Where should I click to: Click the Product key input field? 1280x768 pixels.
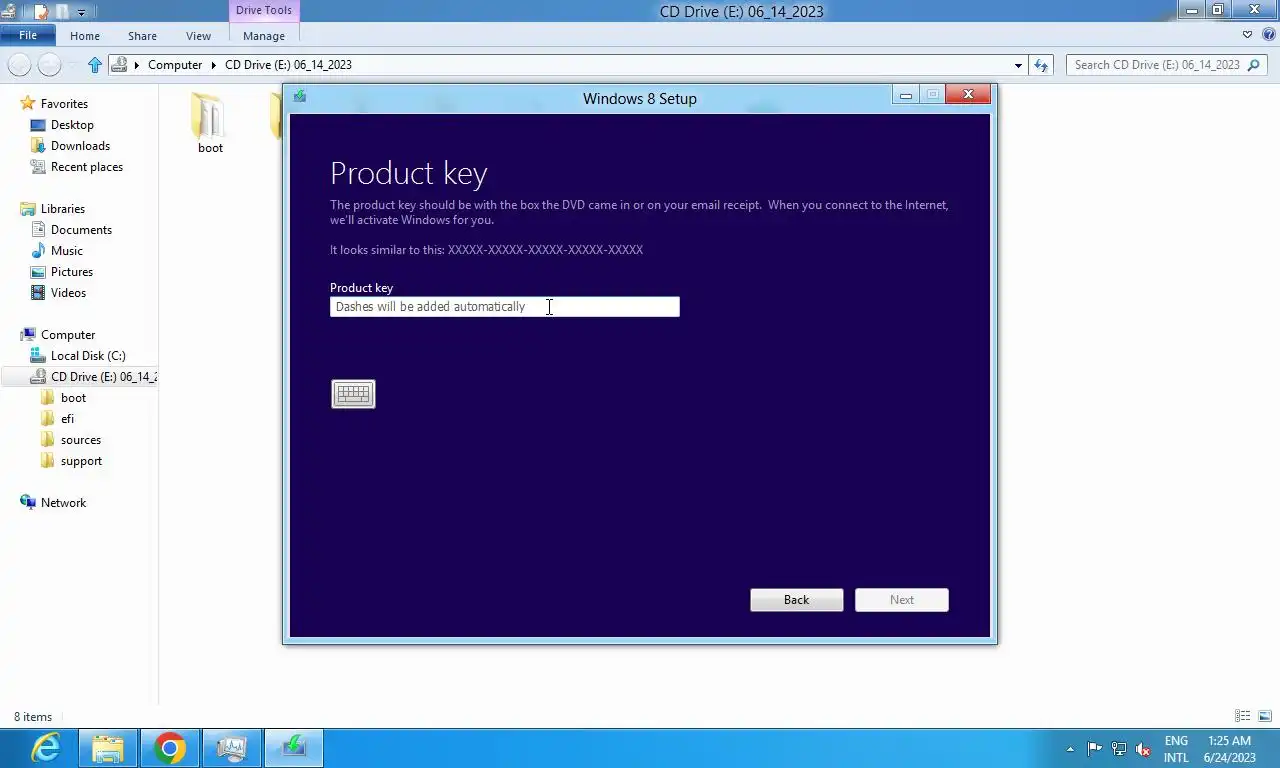(x=505, y=307)
